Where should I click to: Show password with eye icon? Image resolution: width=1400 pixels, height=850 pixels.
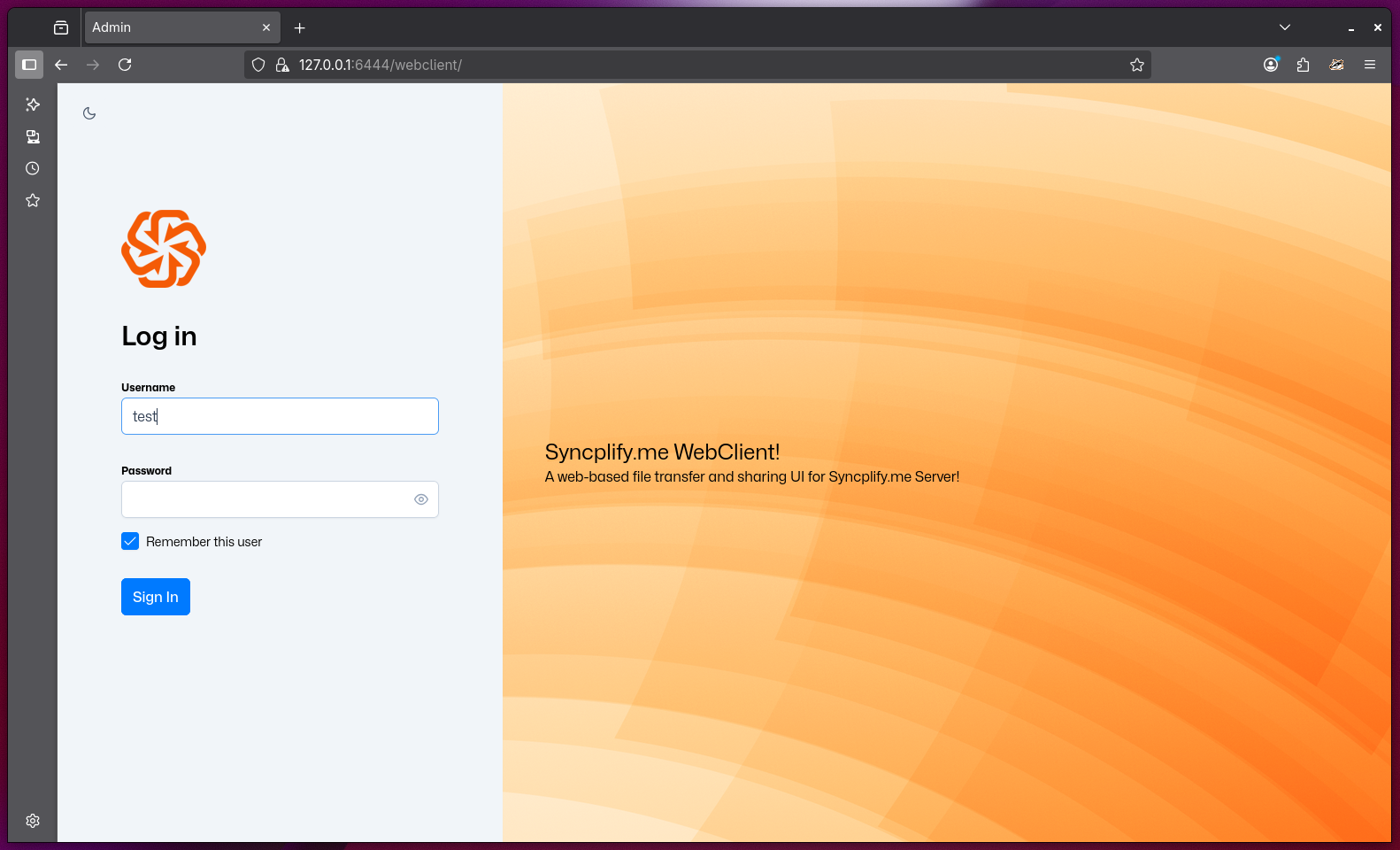click(421, 499)
